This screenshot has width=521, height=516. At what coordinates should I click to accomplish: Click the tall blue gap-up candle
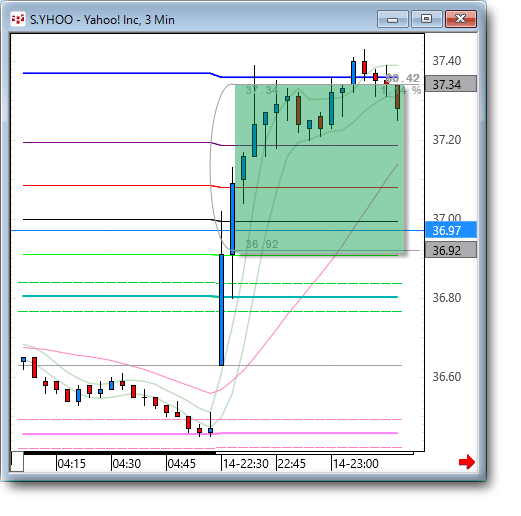point(221,310)
